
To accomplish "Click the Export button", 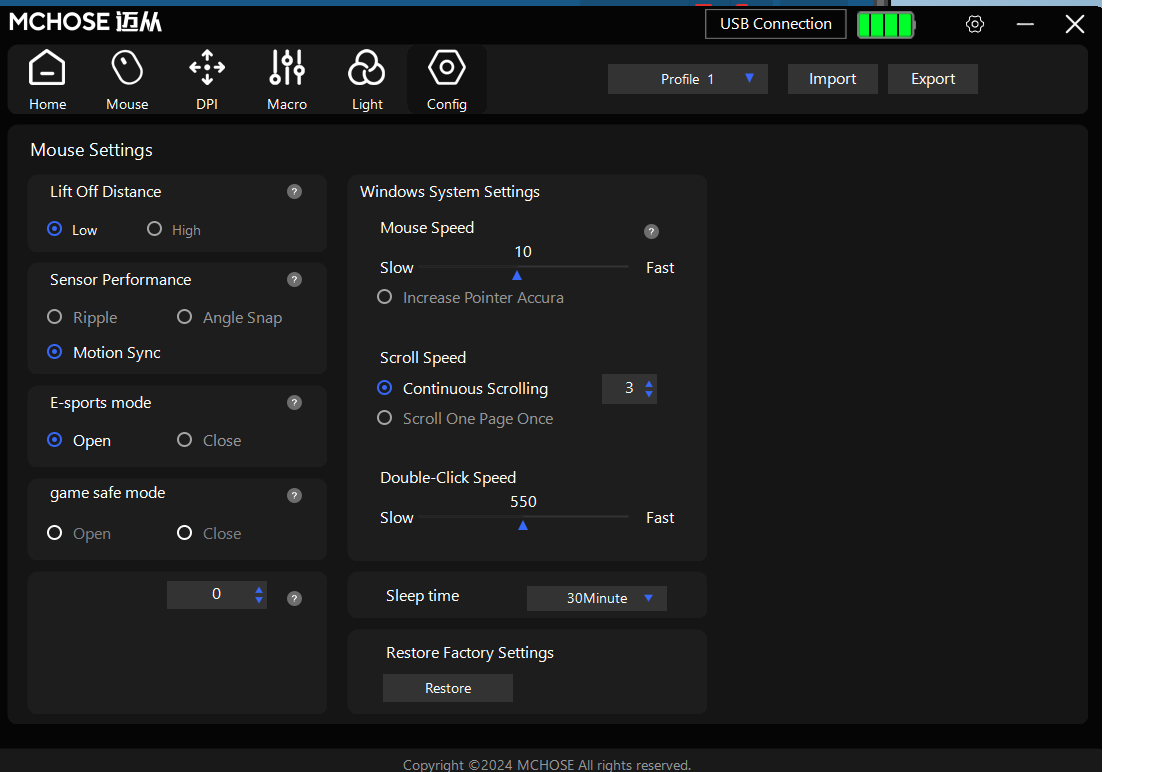I will (x=933, y=79).
